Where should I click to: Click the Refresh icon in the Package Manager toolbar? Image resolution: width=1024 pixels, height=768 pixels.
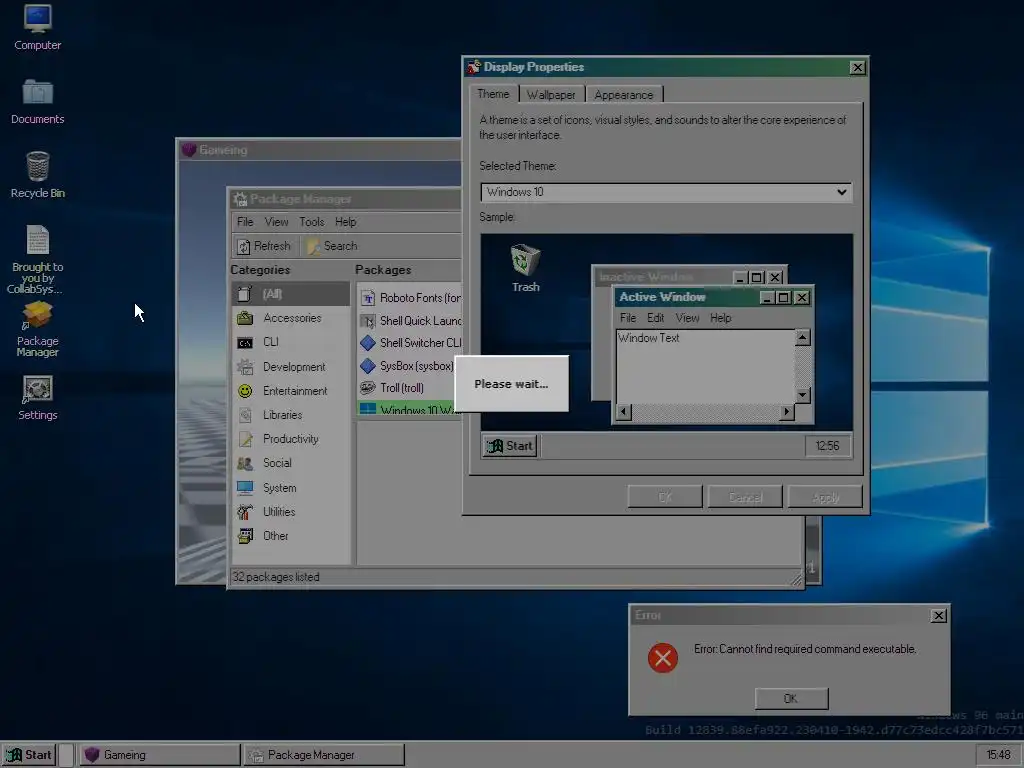[244, 246]
